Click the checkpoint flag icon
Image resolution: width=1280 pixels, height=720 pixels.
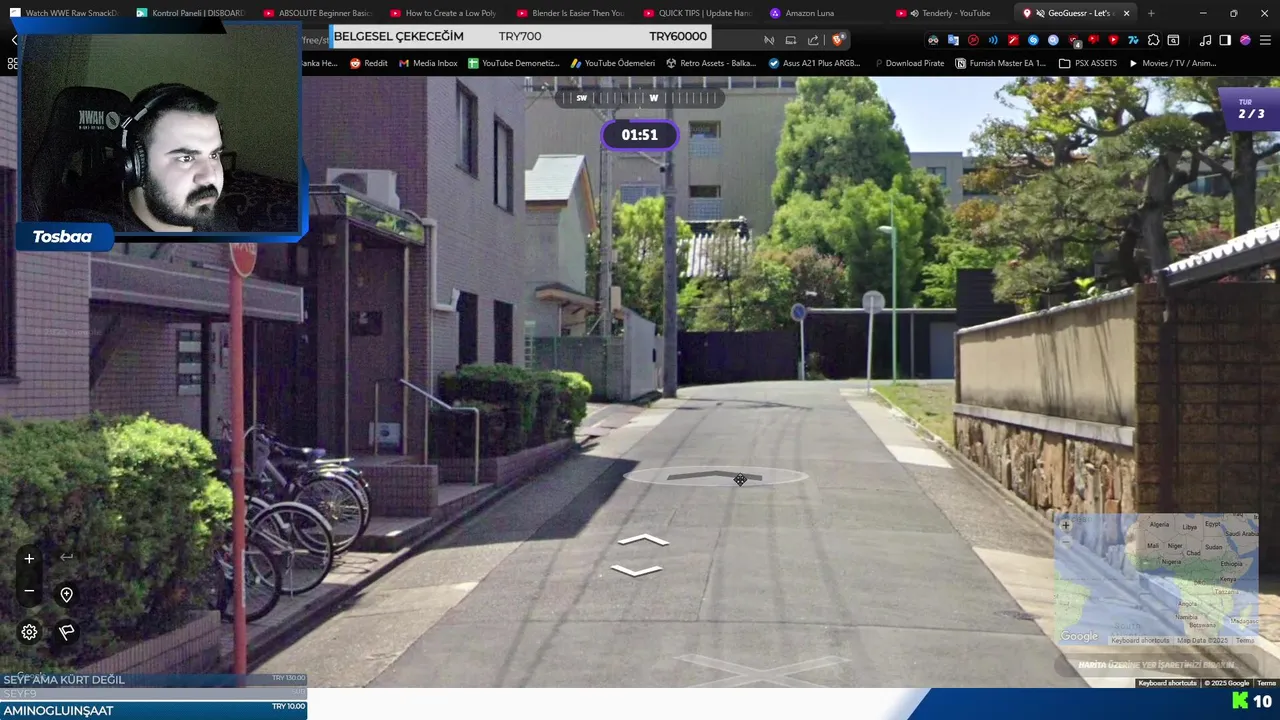pos(66,632)
